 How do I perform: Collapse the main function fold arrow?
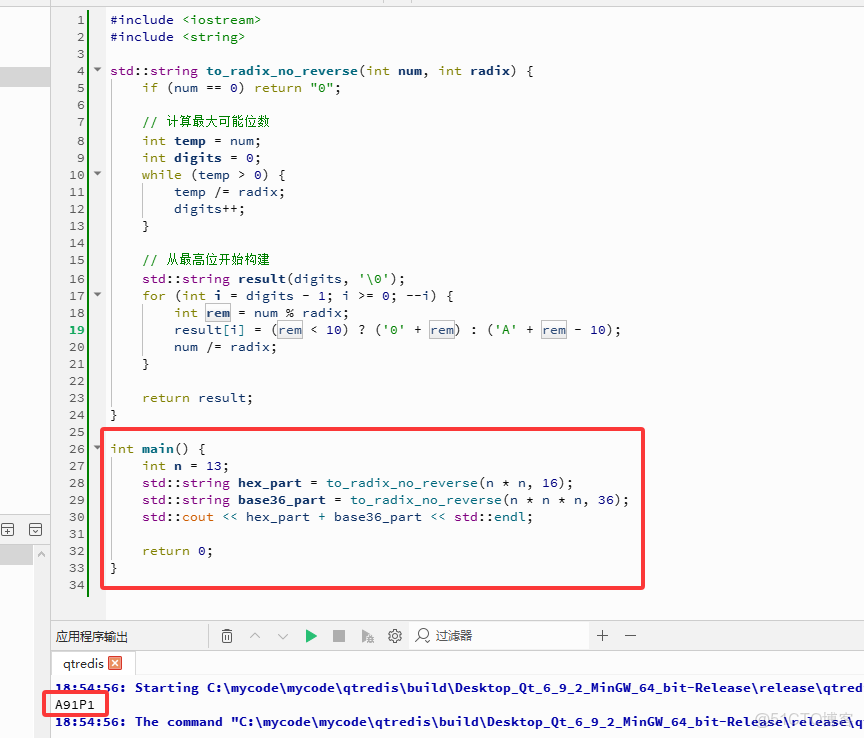tap(98, 448)
